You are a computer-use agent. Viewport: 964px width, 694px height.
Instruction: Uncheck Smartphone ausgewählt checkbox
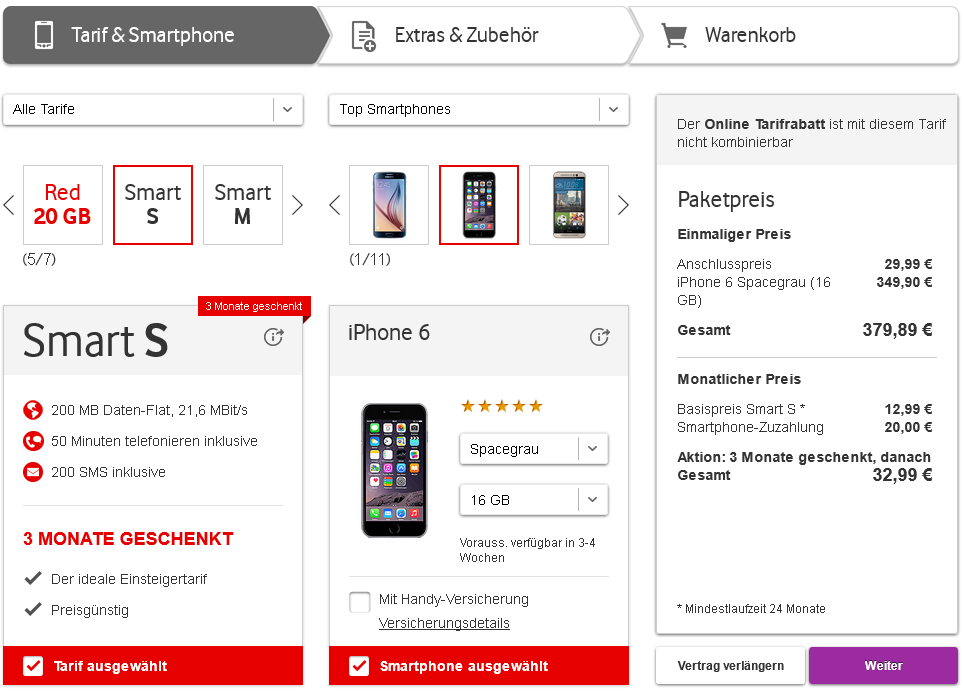point(359,666)
